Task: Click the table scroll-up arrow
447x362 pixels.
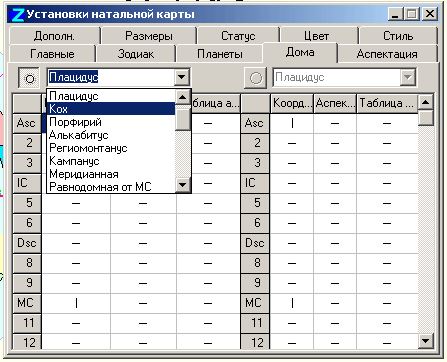Action: [426, 102]
